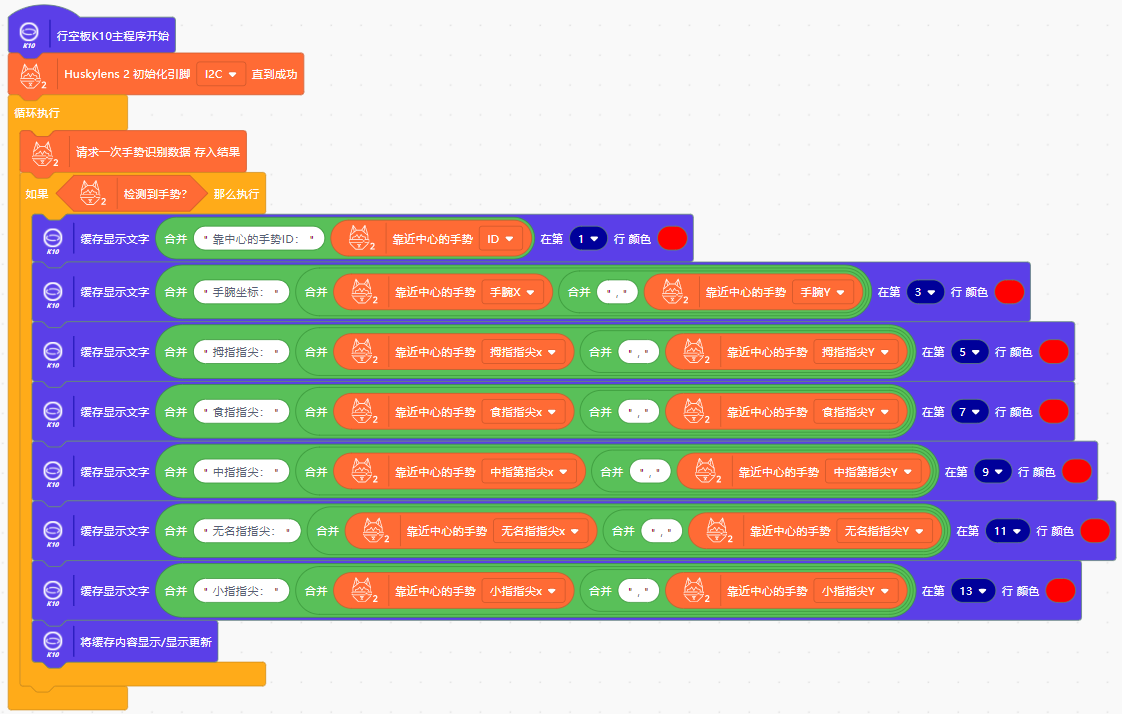Click the K10 icon on the 将缓存内容显示/显示更新 block
Screen dimensions: 1122x714
pos(53,642)
